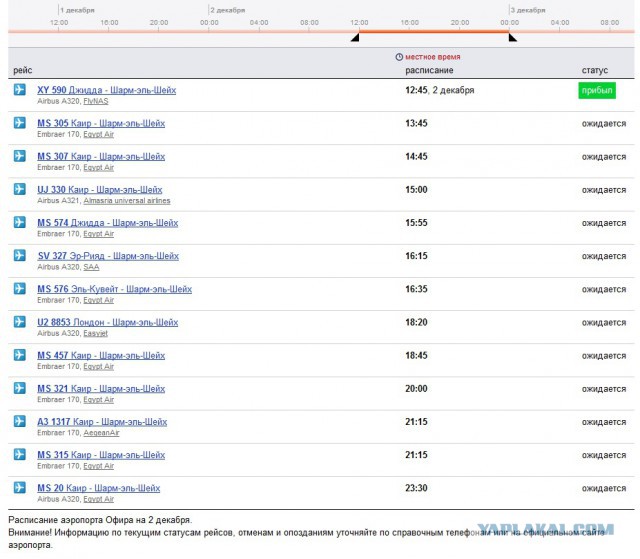Click the plane icon beside flight U2 8853
The image size is (640, 559).
point(19,322)
